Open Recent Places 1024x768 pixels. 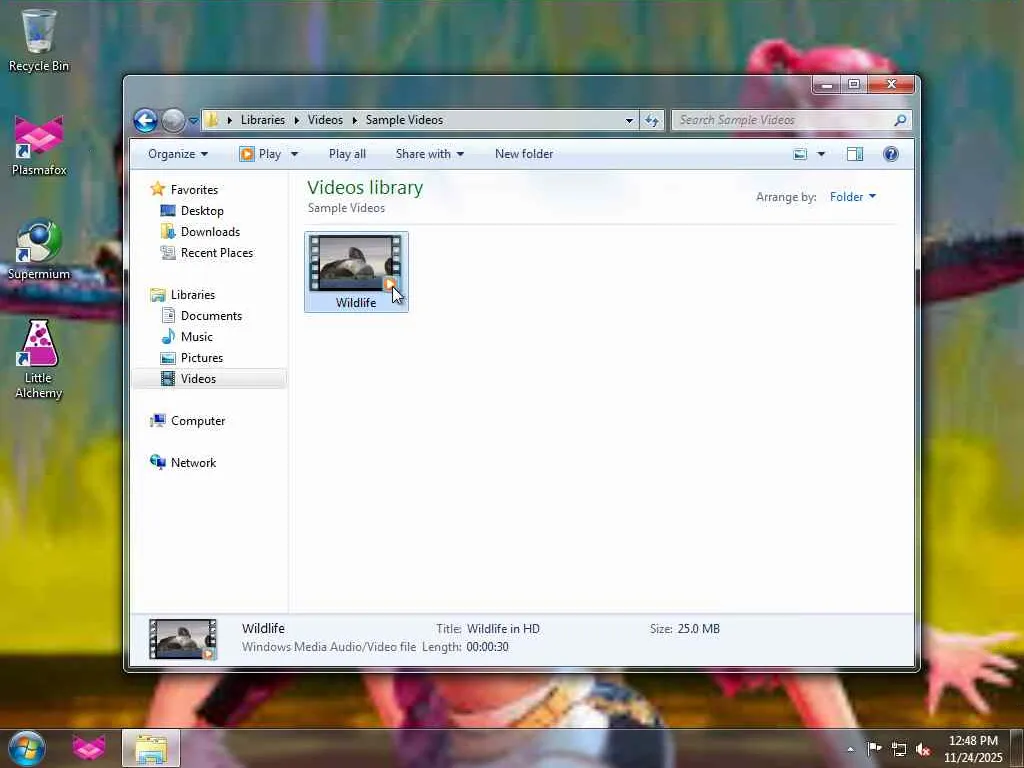pyautogui.click(x=216, y=253)
